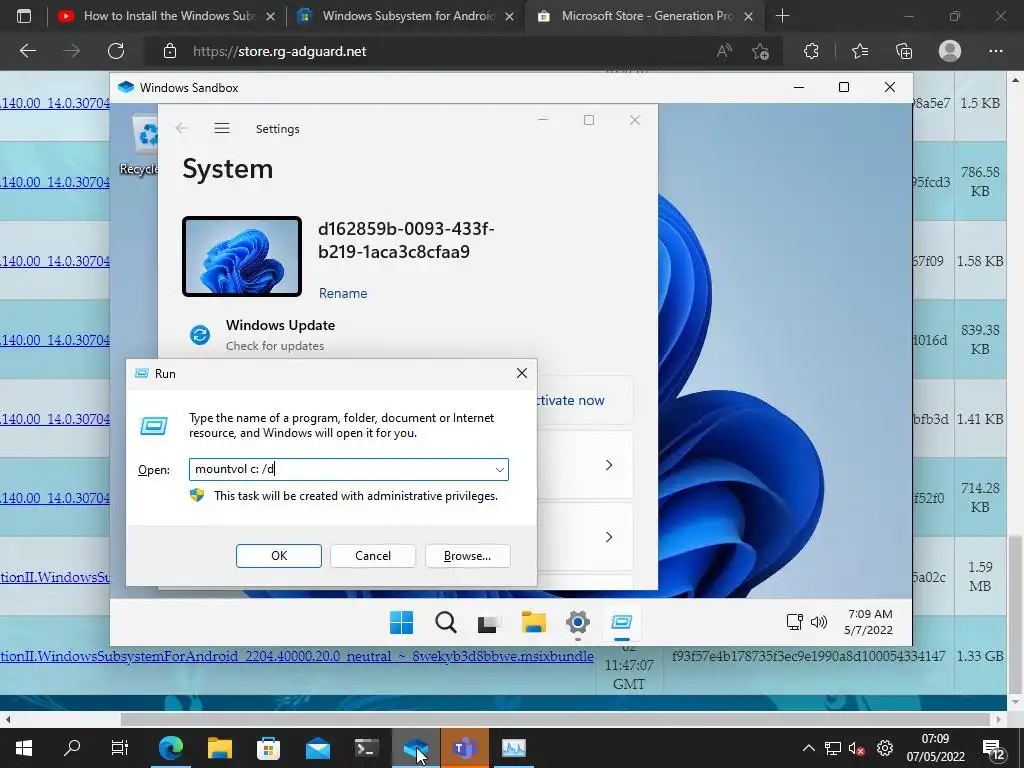Screen dimensions: 1024x768
Task: Expand the Open field history dropdown
Action: point(500,470)
